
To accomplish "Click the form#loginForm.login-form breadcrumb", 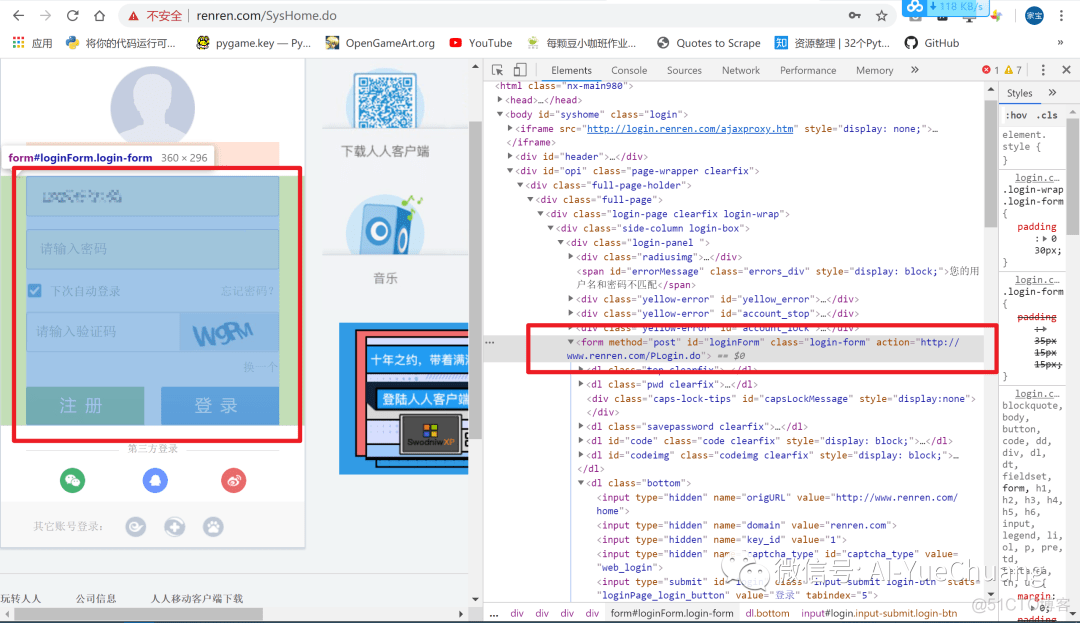I will coord(672,613).
